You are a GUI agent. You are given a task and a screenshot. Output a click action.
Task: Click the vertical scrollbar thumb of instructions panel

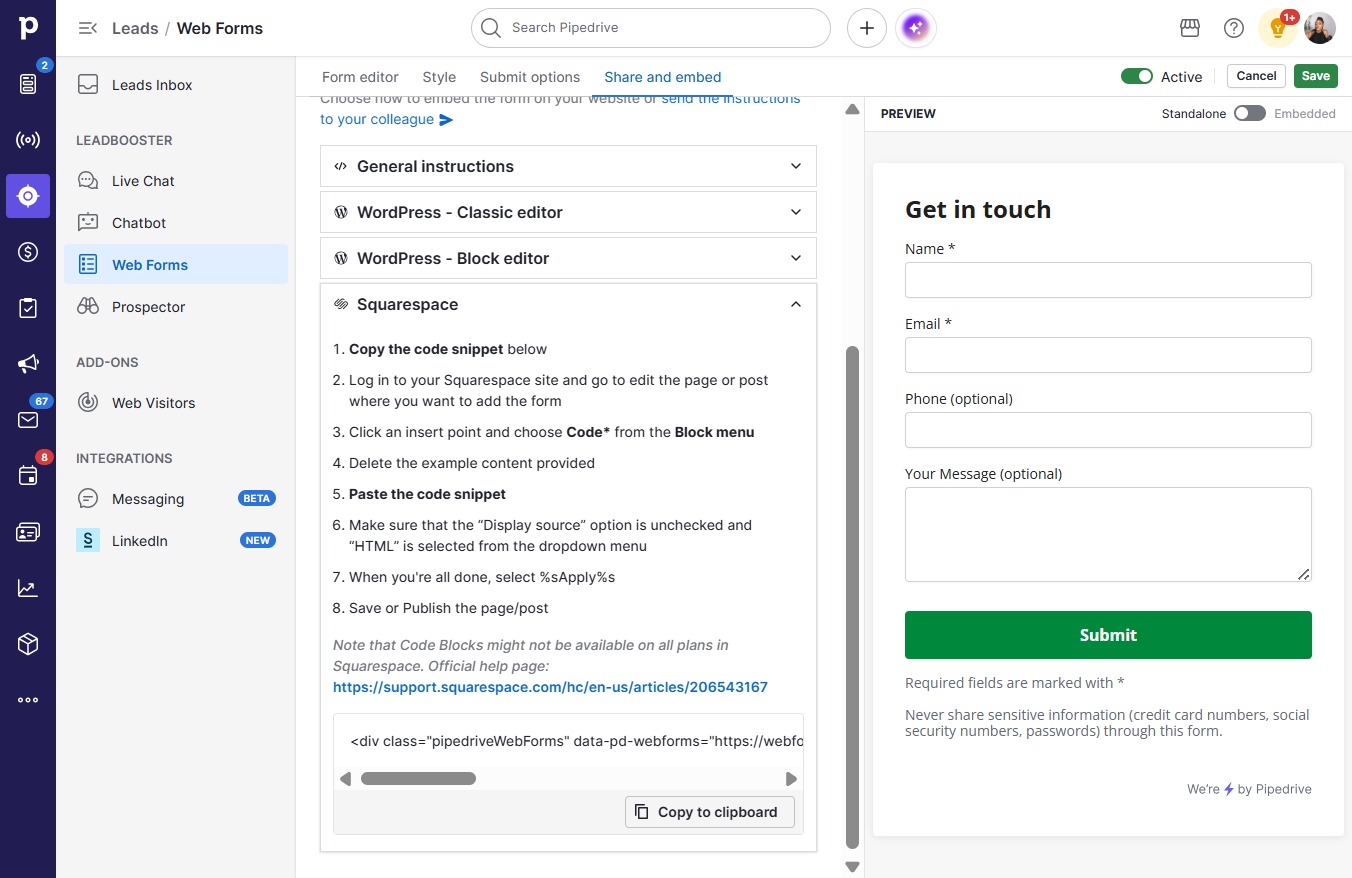(853, 598)
